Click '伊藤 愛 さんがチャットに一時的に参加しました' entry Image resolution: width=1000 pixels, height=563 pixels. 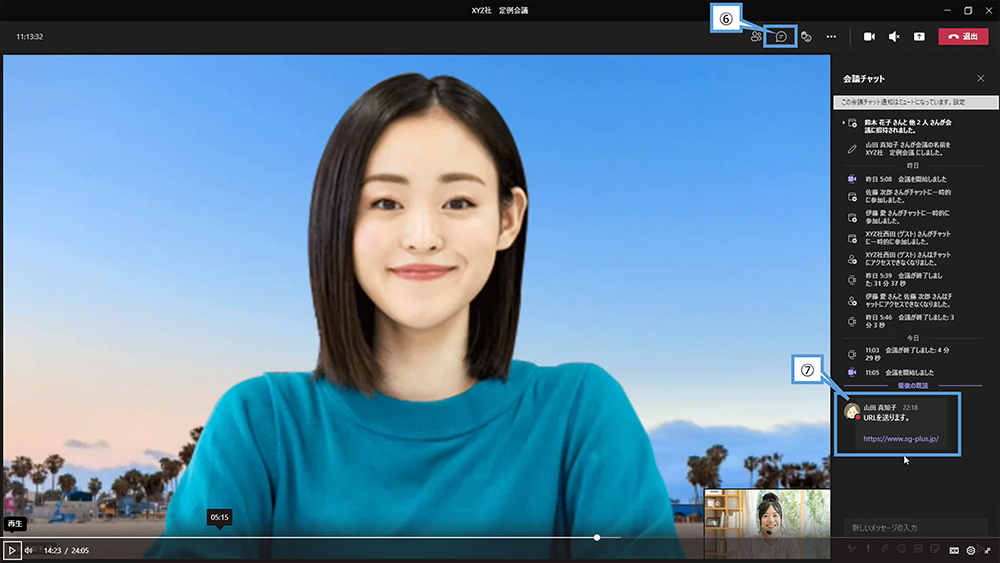907,217
